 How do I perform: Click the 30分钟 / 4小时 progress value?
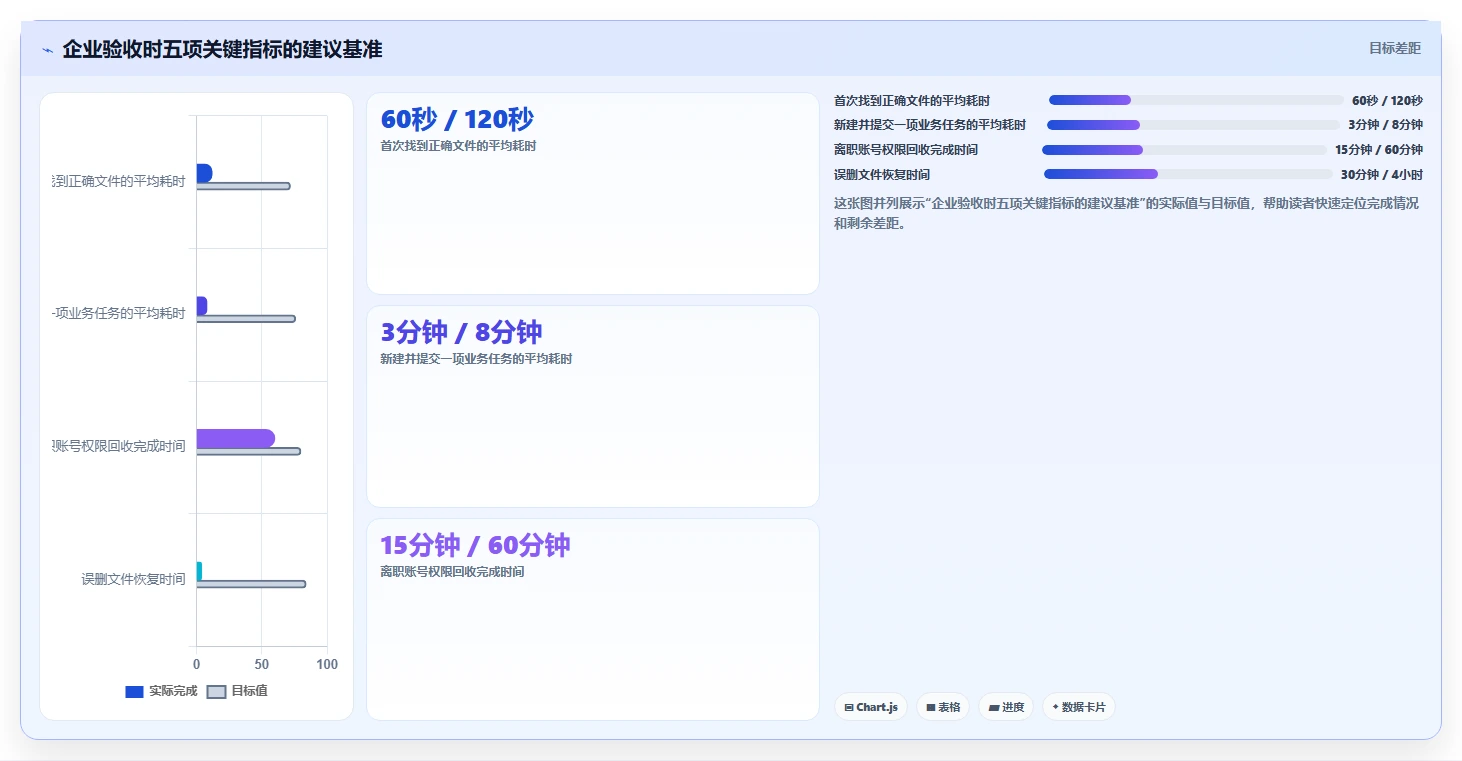[x=1382, y=174]
